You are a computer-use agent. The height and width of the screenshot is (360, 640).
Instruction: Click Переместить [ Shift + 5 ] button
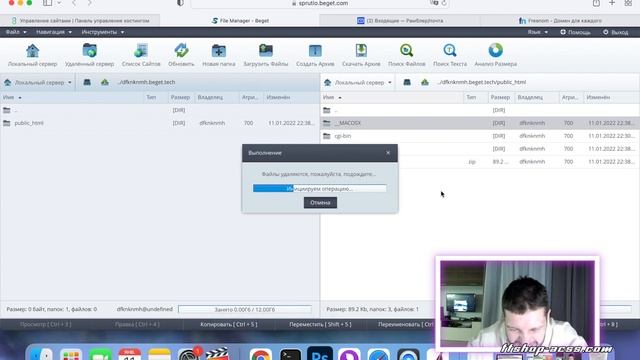pos(320,324)
